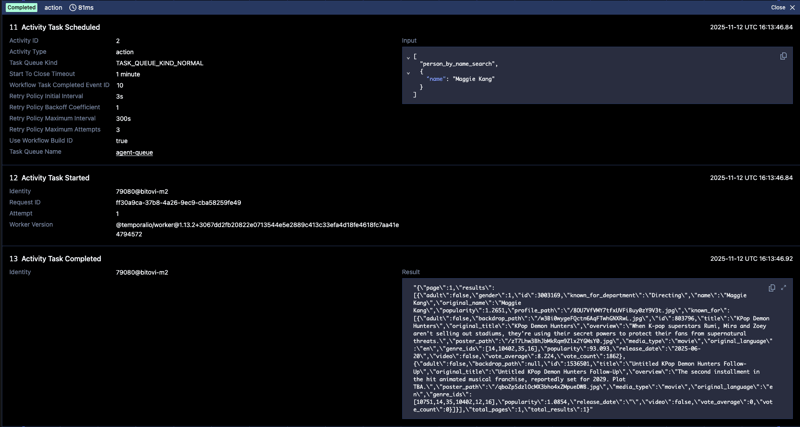Click the "Maggie Kong" value in Input
This screenshot has width=800, height=427.
[473, 79]
